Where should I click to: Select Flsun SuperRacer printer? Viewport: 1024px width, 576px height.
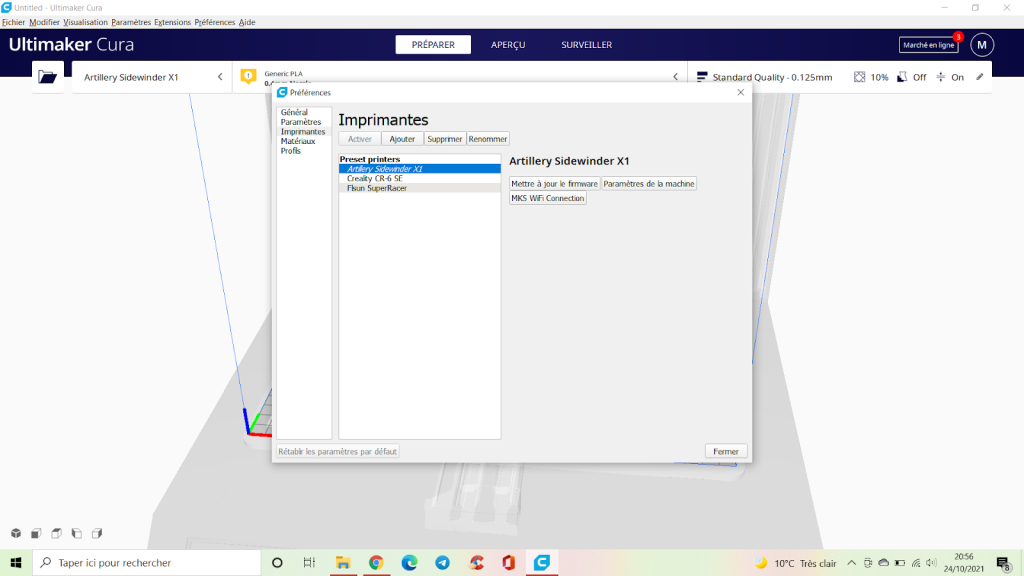(420, 188)
